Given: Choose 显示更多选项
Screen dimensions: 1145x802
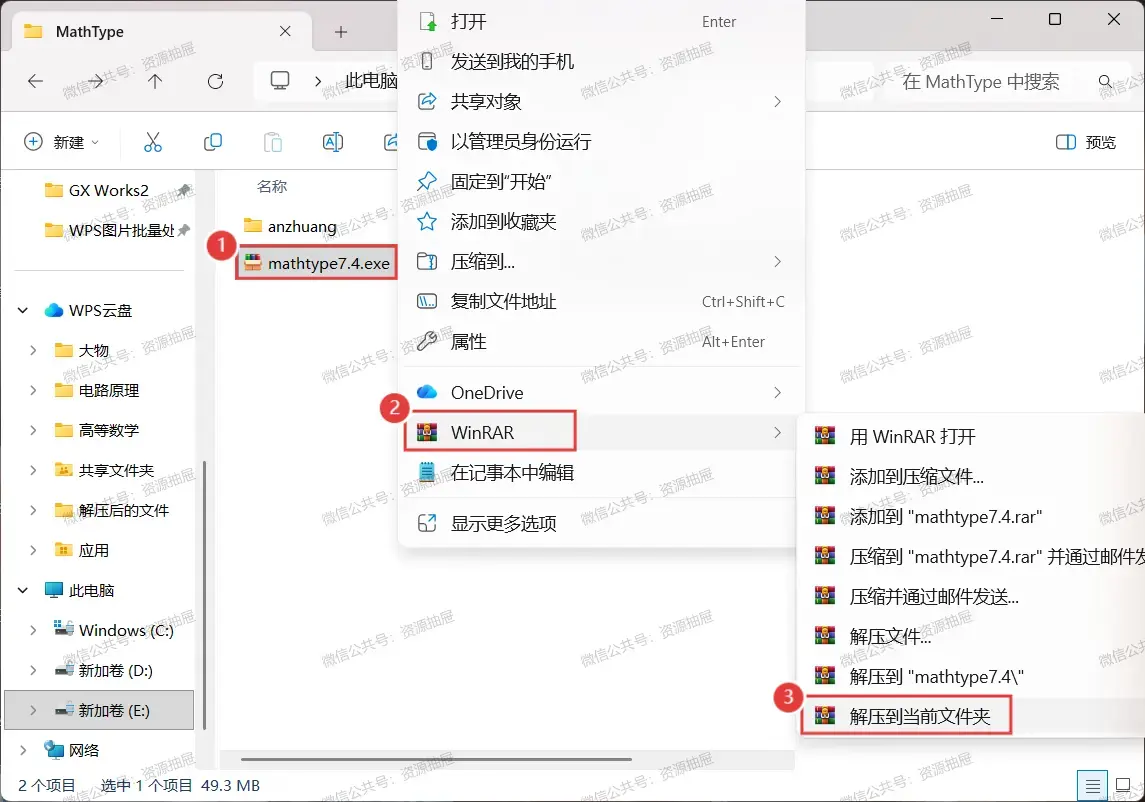Looking at the screenshot, I should (601, 524).
